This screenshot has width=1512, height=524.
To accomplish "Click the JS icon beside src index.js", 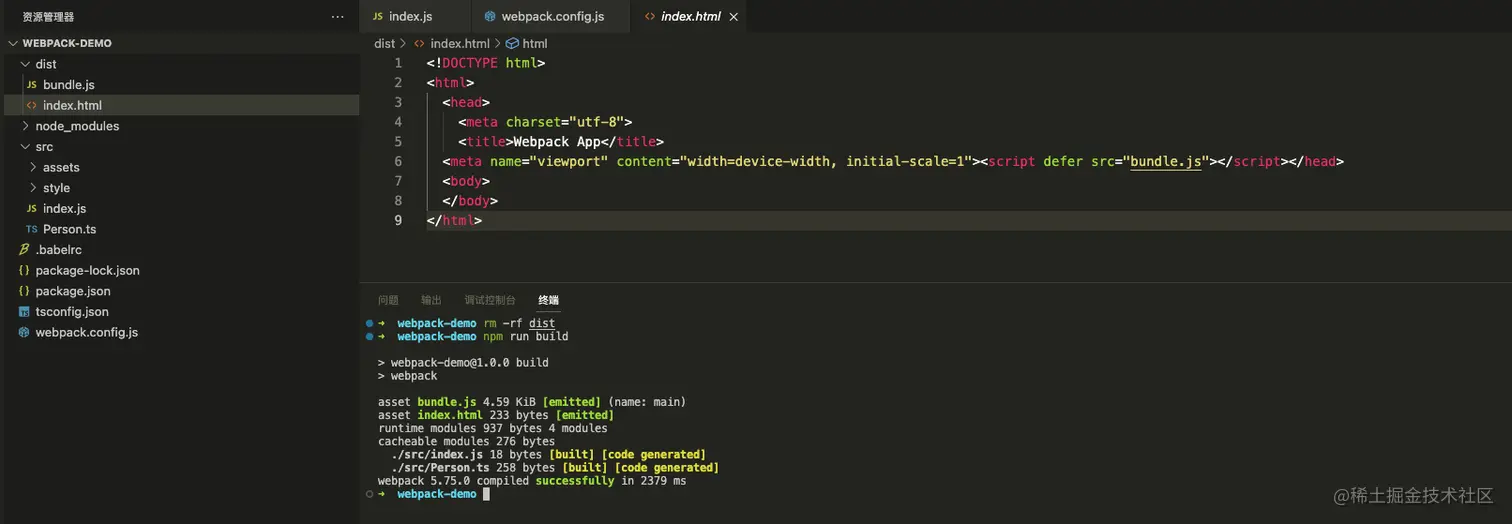I will pos(32,209).
